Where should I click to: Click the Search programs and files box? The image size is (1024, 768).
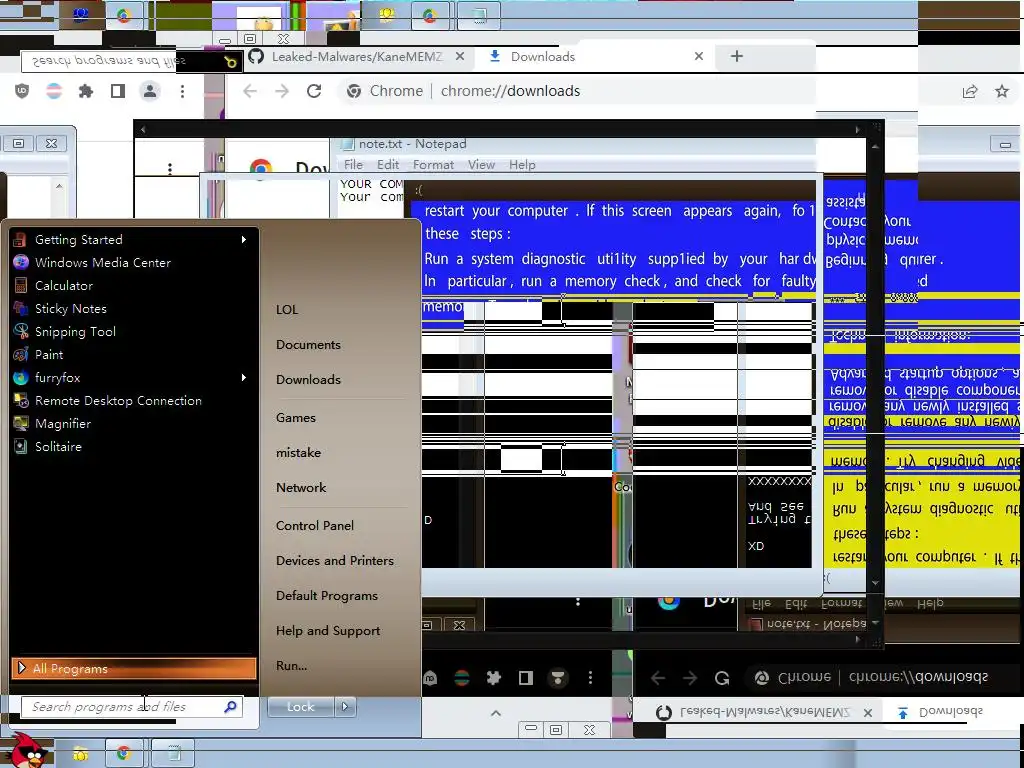131,707
